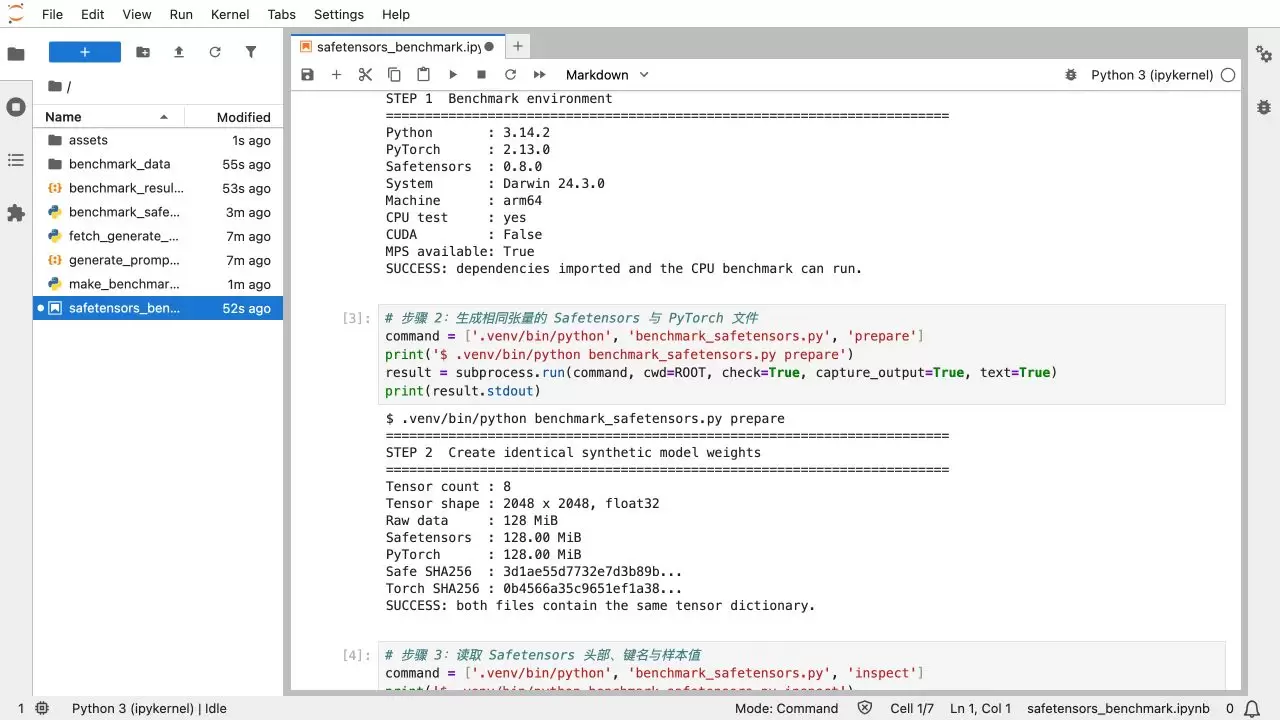The image size is (1280, 720).
Task: Open the Kernel menu
Action: coord(230,14)
